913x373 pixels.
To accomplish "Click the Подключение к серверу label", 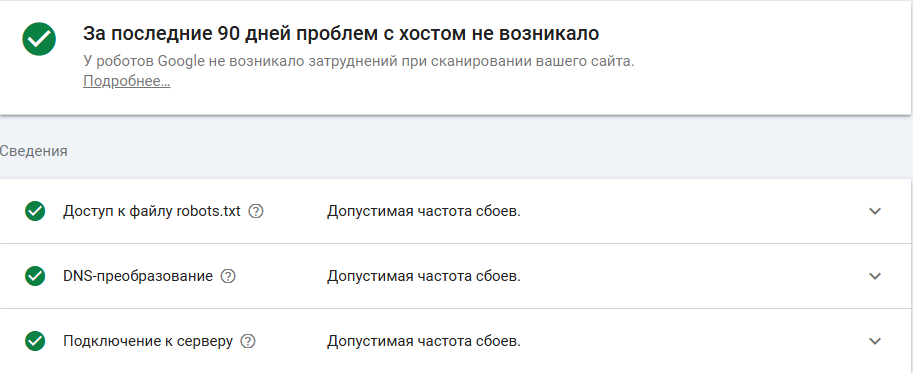I will tap(148, 341).
